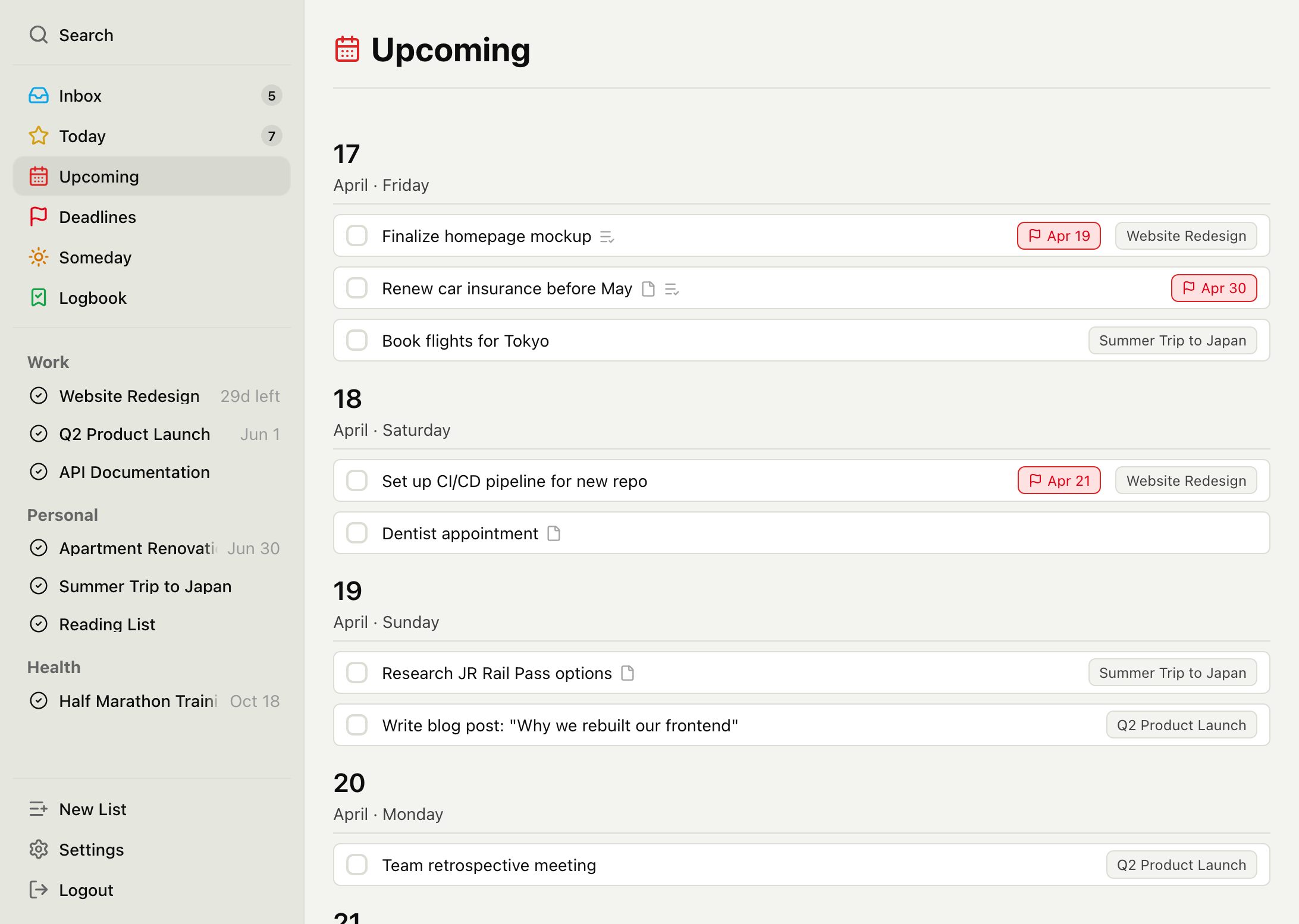The width and height of the screenshot is (1299, 924).
Task: Click the Today star icon
Action: 39,136
